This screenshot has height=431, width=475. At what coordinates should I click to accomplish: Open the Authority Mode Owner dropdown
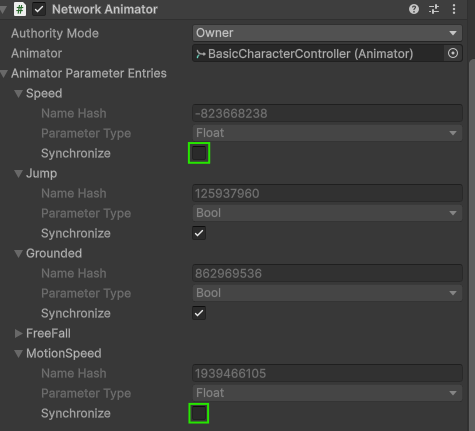[x=327, y=33]
